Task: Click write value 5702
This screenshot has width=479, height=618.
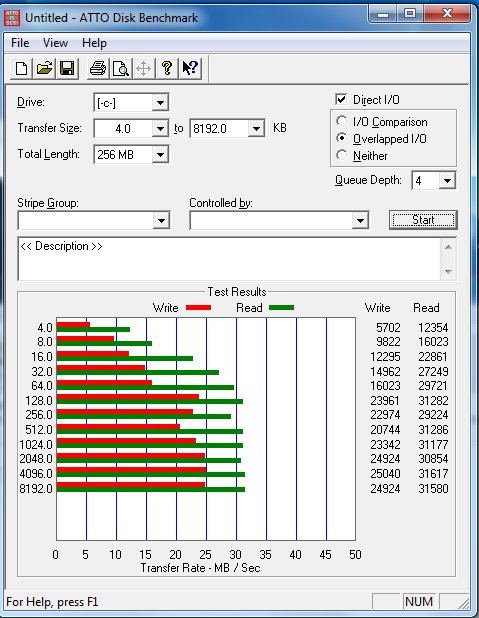Action: click(x=388, y=328)
